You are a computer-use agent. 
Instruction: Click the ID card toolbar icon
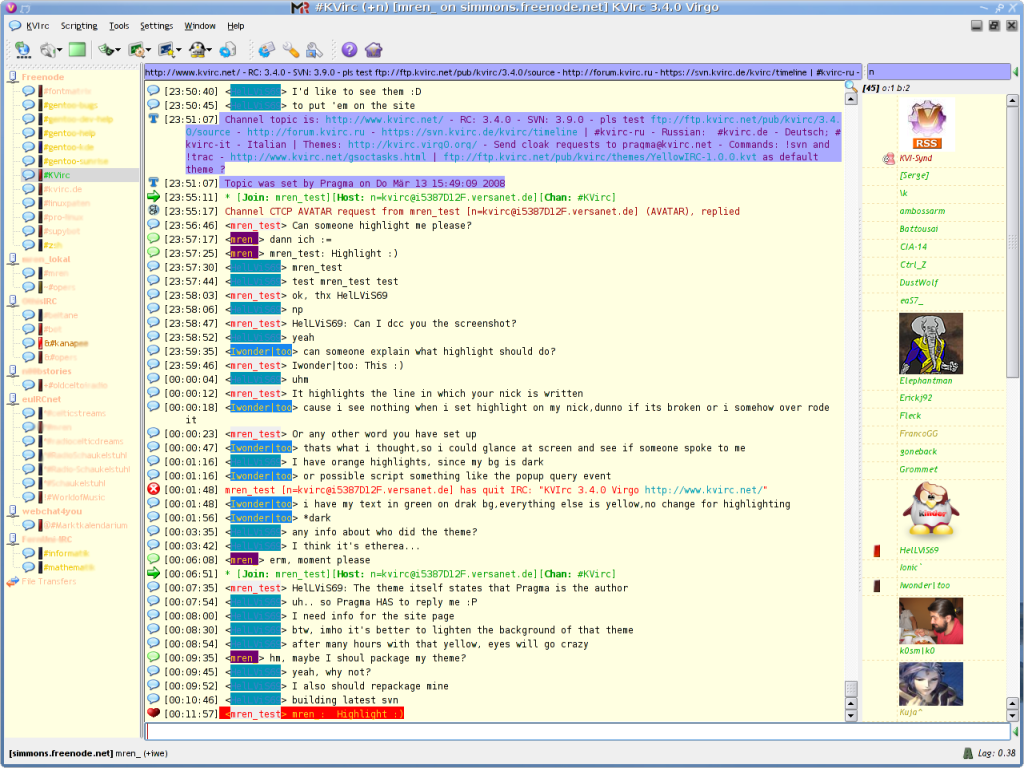pos(266,50)
